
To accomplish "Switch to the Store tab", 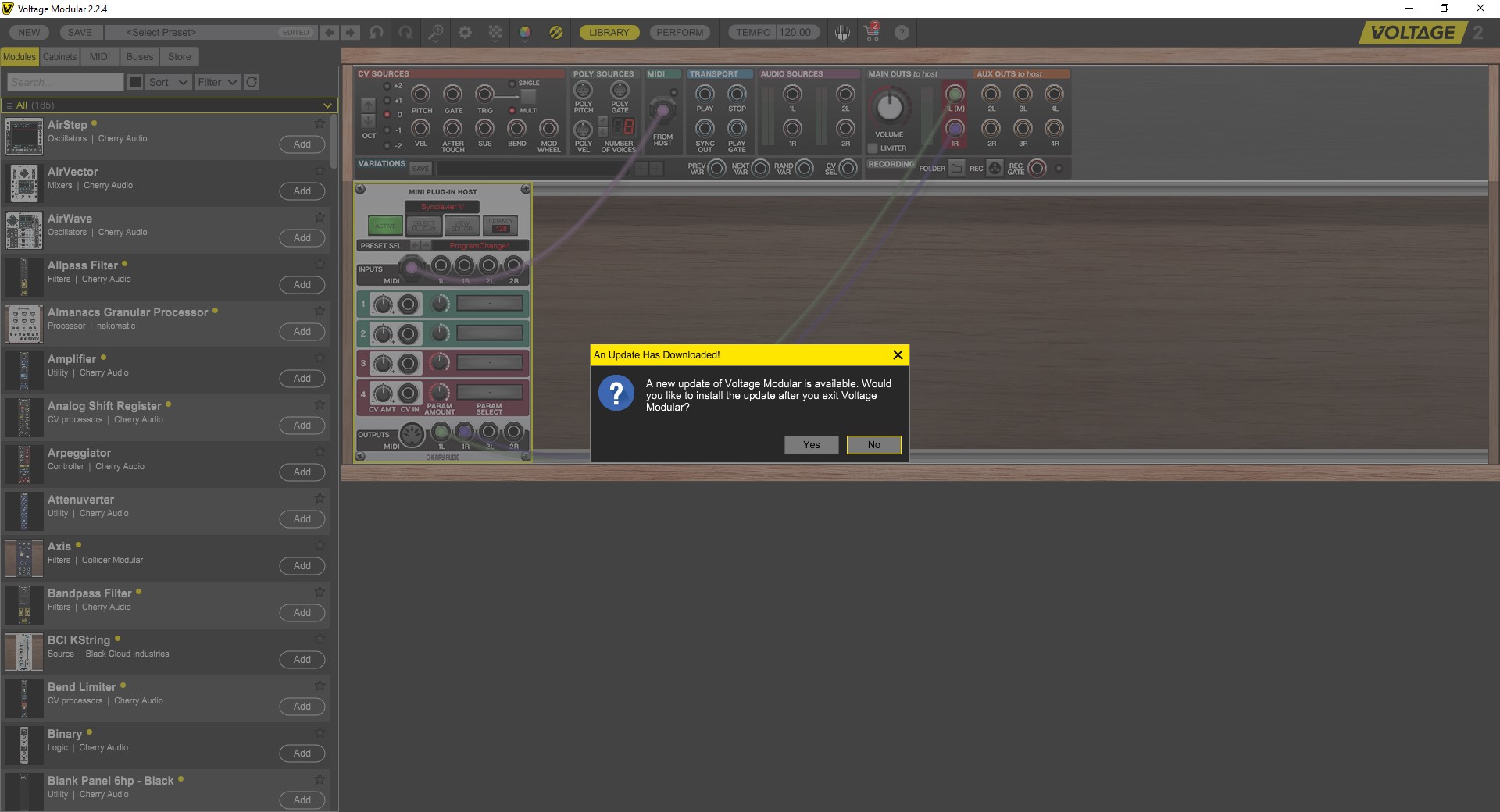I will (180, 57).
